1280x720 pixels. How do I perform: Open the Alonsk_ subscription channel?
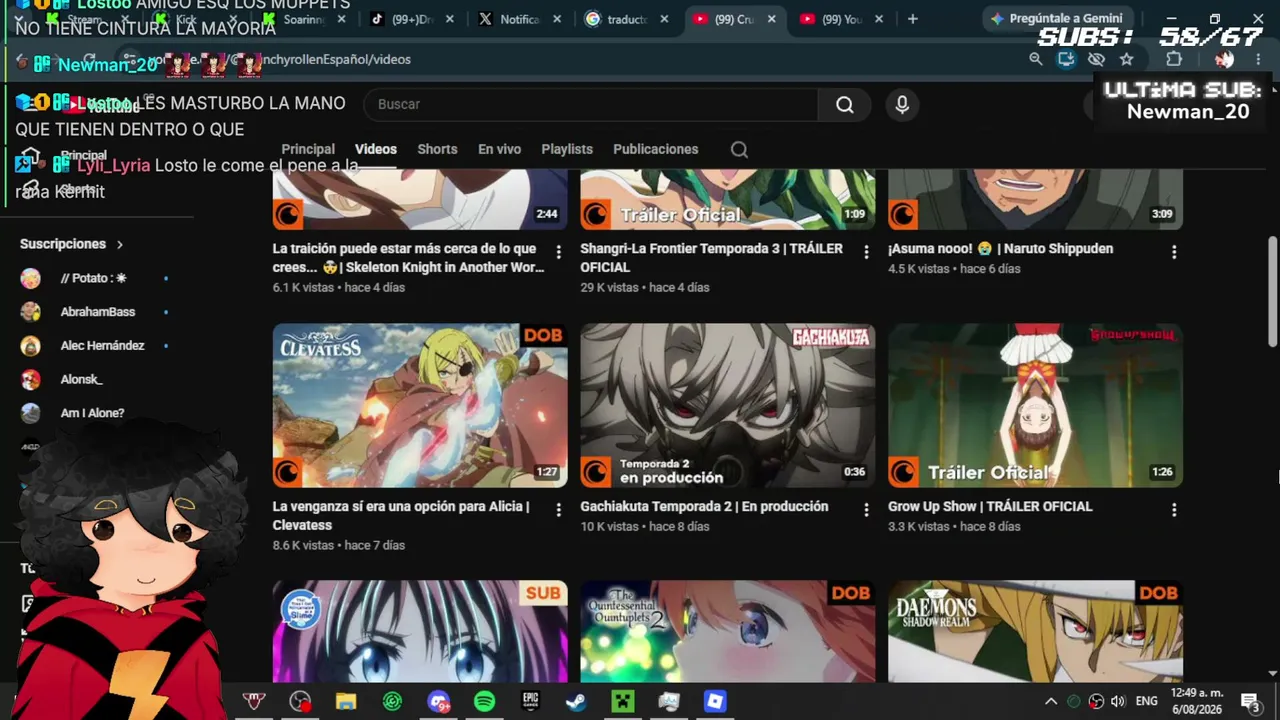coord(81,380)
